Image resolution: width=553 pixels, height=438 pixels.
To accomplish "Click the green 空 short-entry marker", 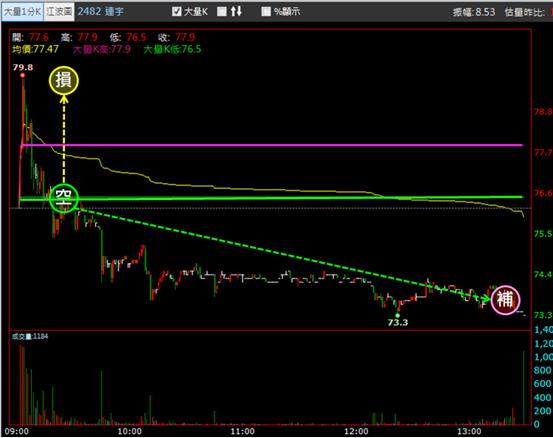I will [x=63, y=198].
